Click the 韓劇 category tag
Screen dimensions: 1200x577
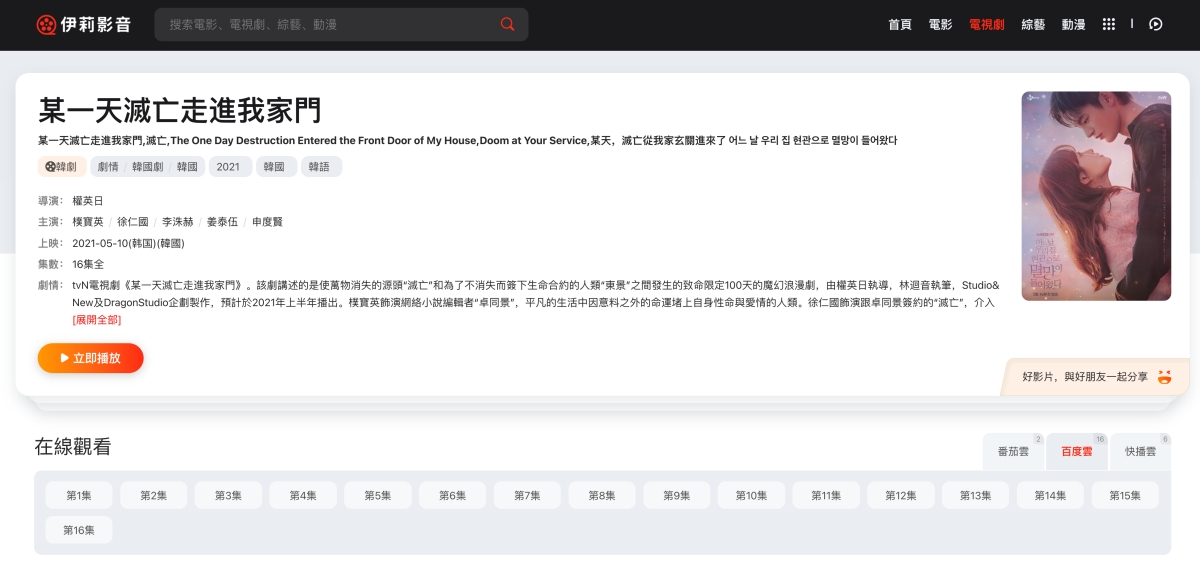point(62,167)
